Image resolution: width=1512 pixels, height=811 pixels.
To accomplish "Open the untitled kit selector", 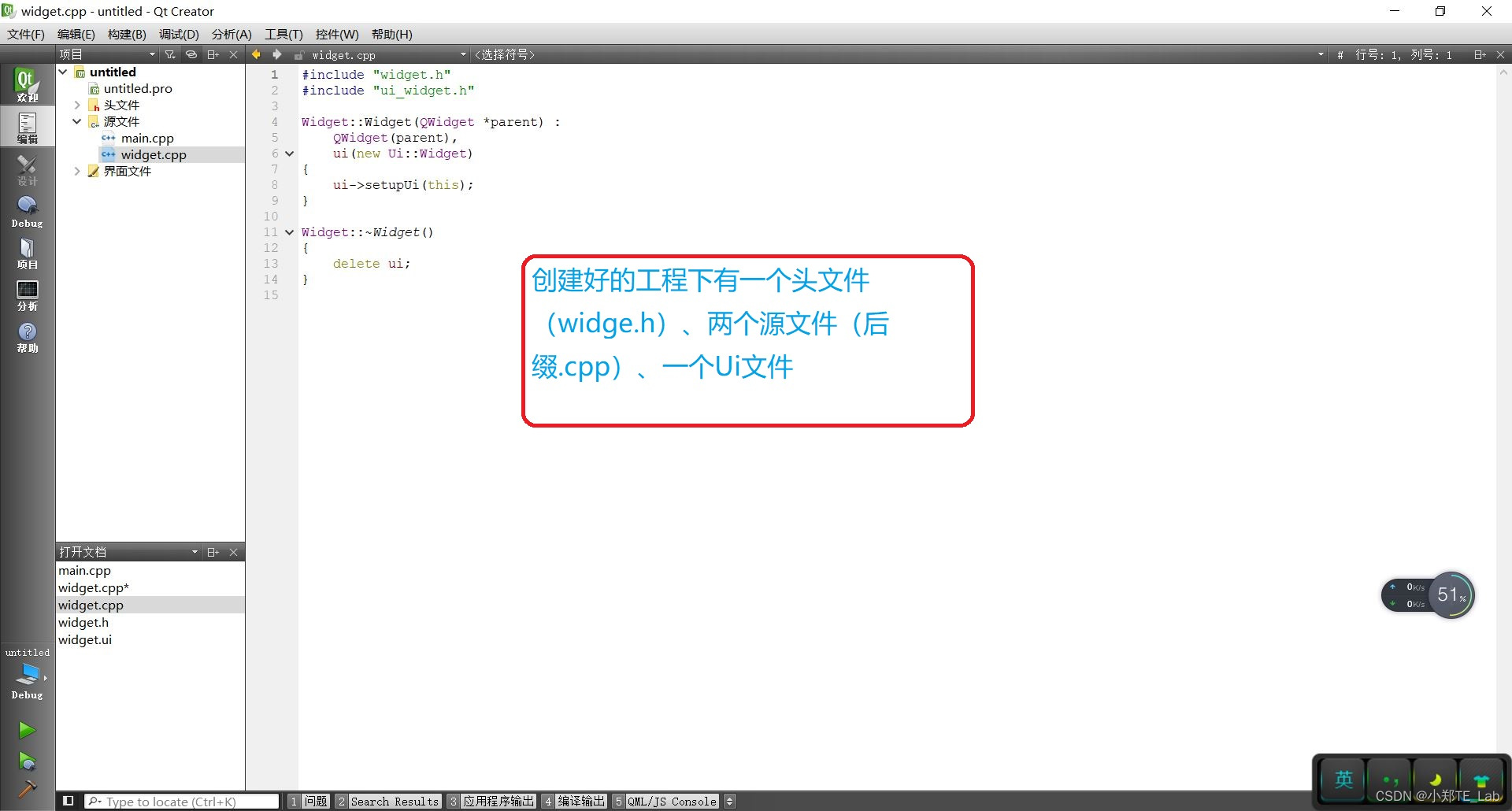I will click(x=27, y=674).
